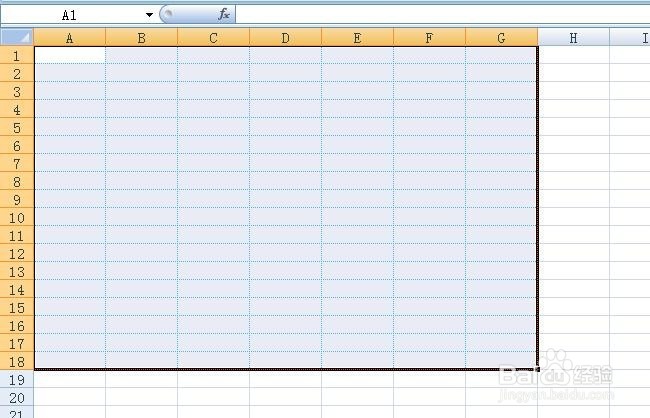This screenshot has width=650, height=418.
Task: Select row 19 header
Action: coord(17,379)
